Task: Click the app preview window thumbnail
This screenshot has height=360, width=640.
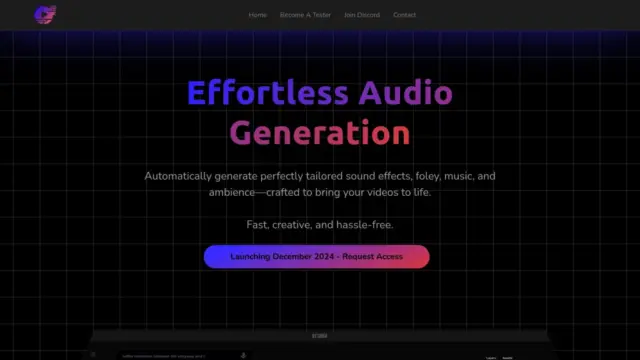Action: (x=320, y=345)
